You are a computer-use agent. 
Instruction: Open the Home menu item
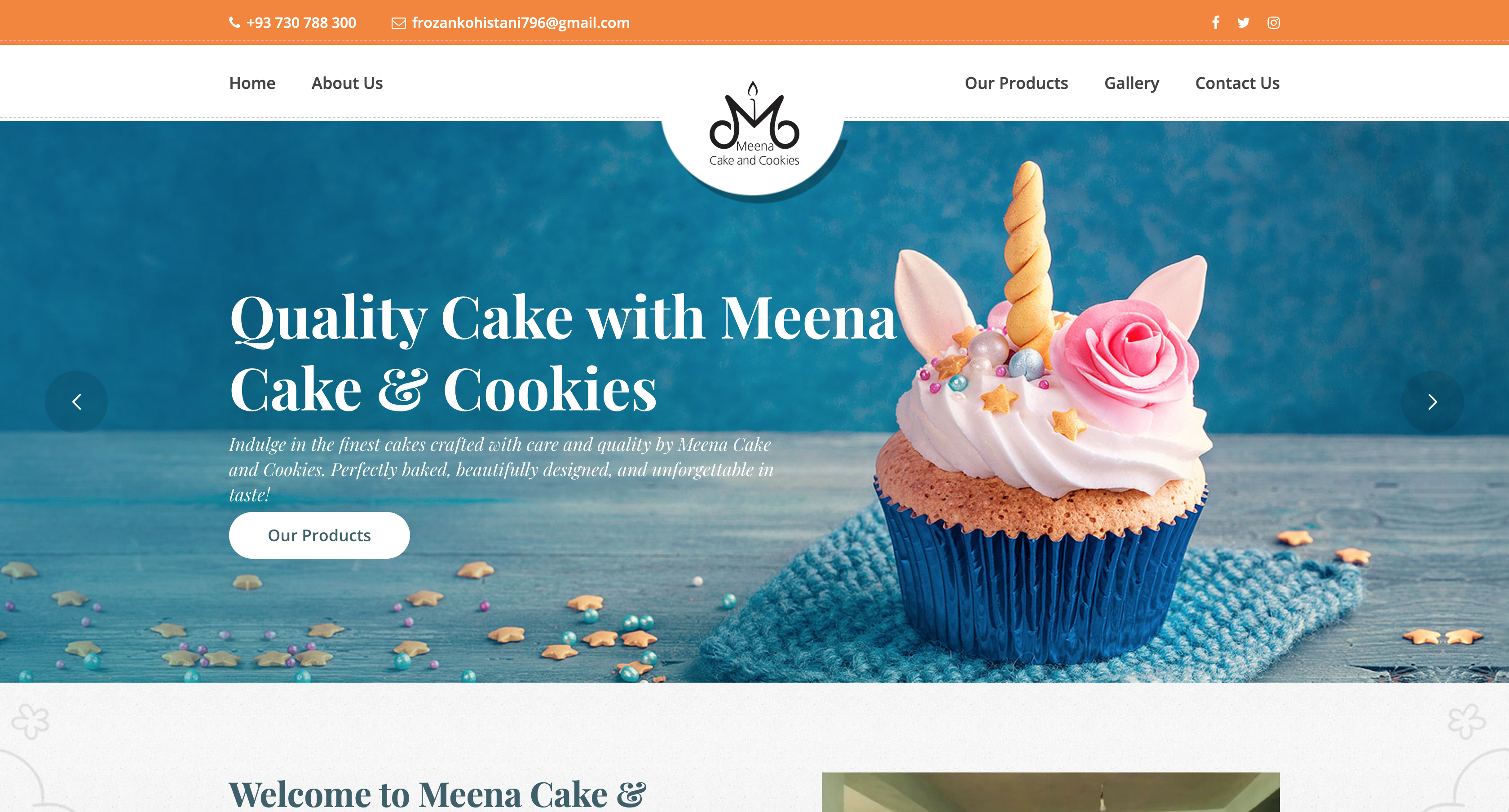pos(252,83)
